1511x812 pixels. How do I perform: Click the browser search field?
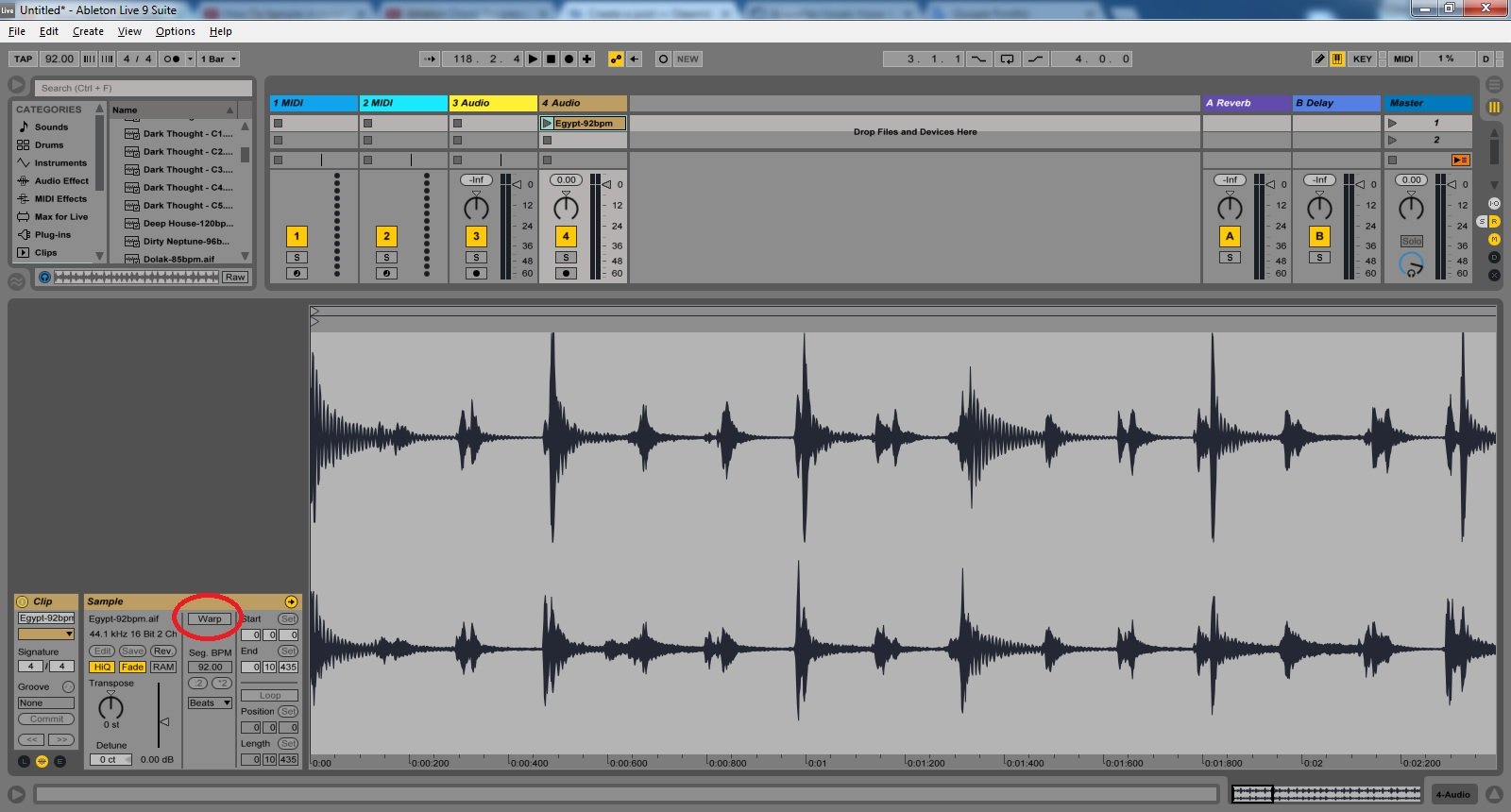pyautogui.click(x=144, y=88)
